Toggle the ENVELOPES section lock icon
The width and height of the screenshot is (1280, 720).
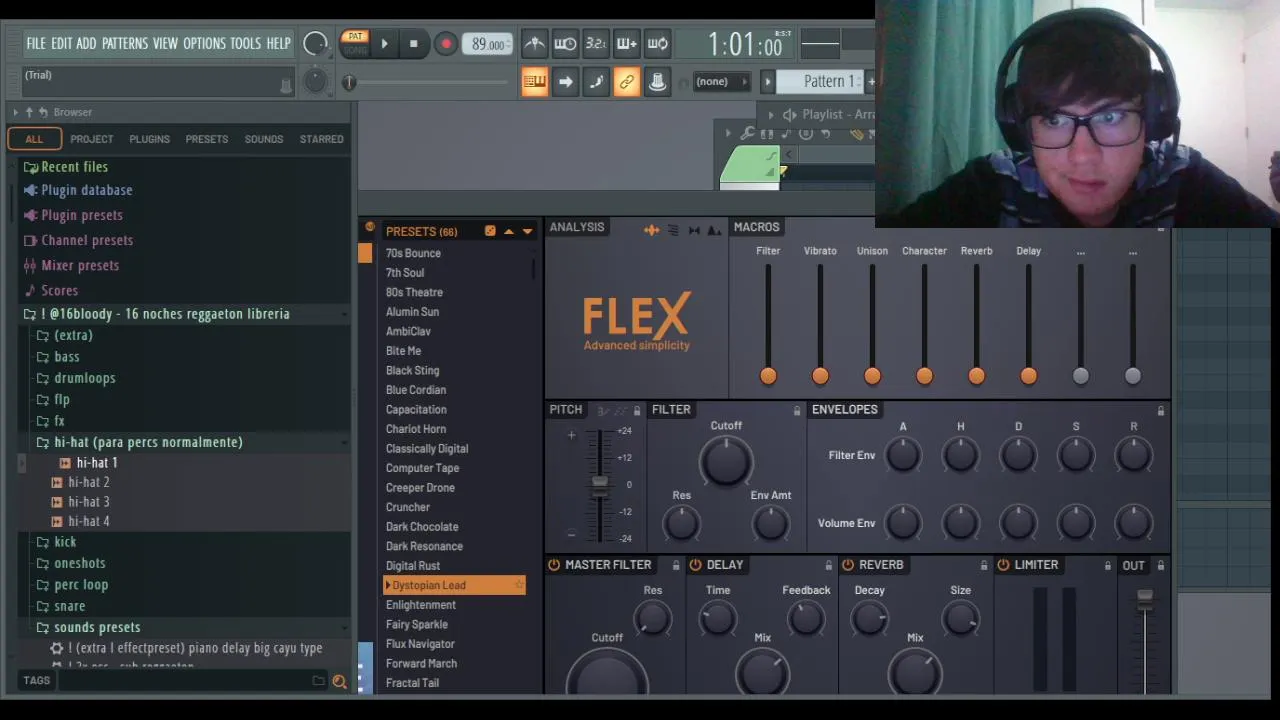(1160, 411)
